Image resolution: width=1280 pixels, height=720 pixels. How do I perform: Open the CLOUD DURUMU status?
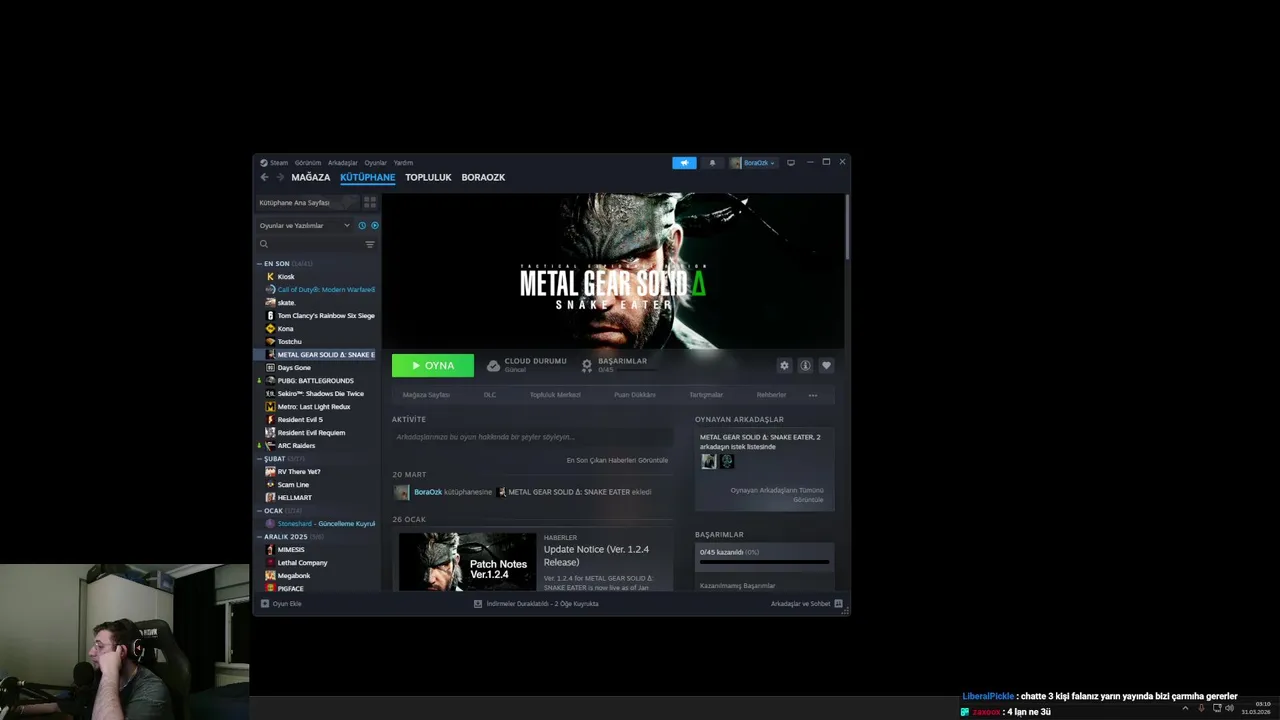click(527, 365)
